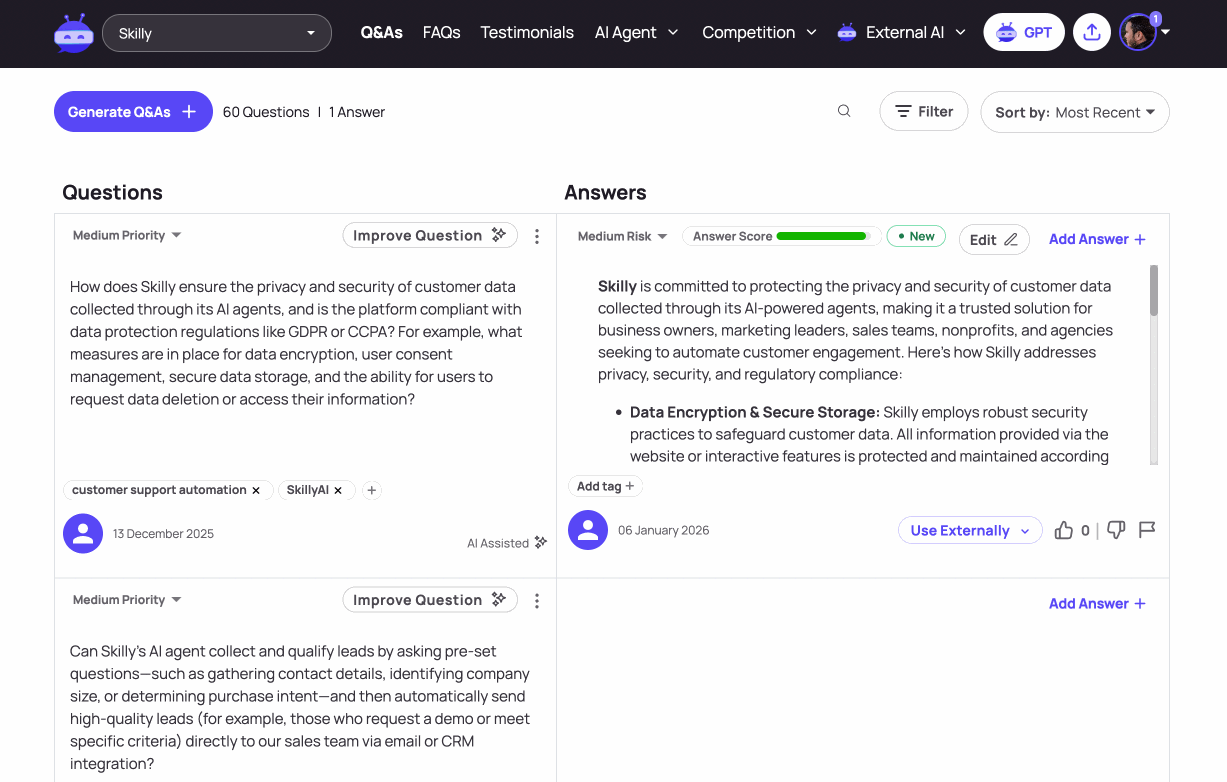Expand the Sort by Most Recent dropdown

1075,112
